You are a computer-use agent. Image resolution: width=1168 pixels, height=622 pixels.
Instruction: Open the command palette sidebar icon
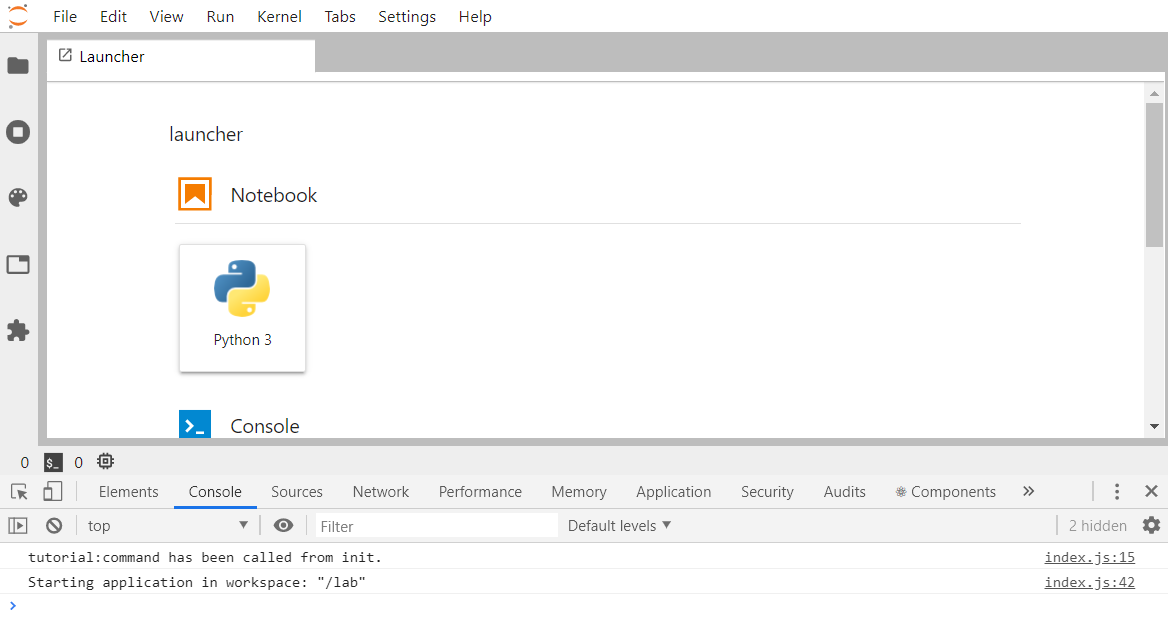[18, 197]
